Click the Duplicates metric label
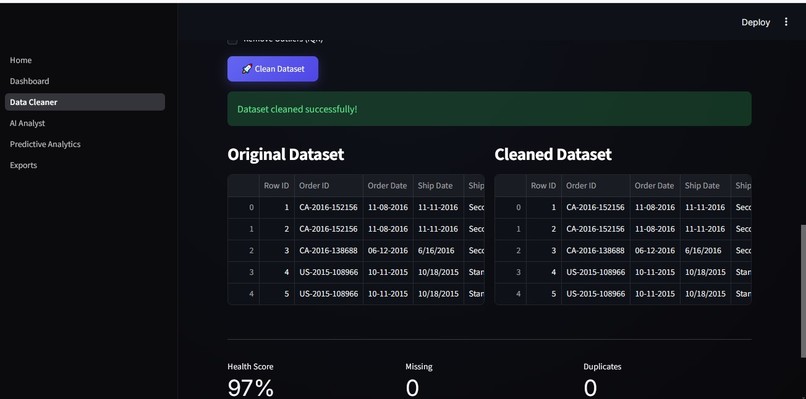 [x=602, y=367]
